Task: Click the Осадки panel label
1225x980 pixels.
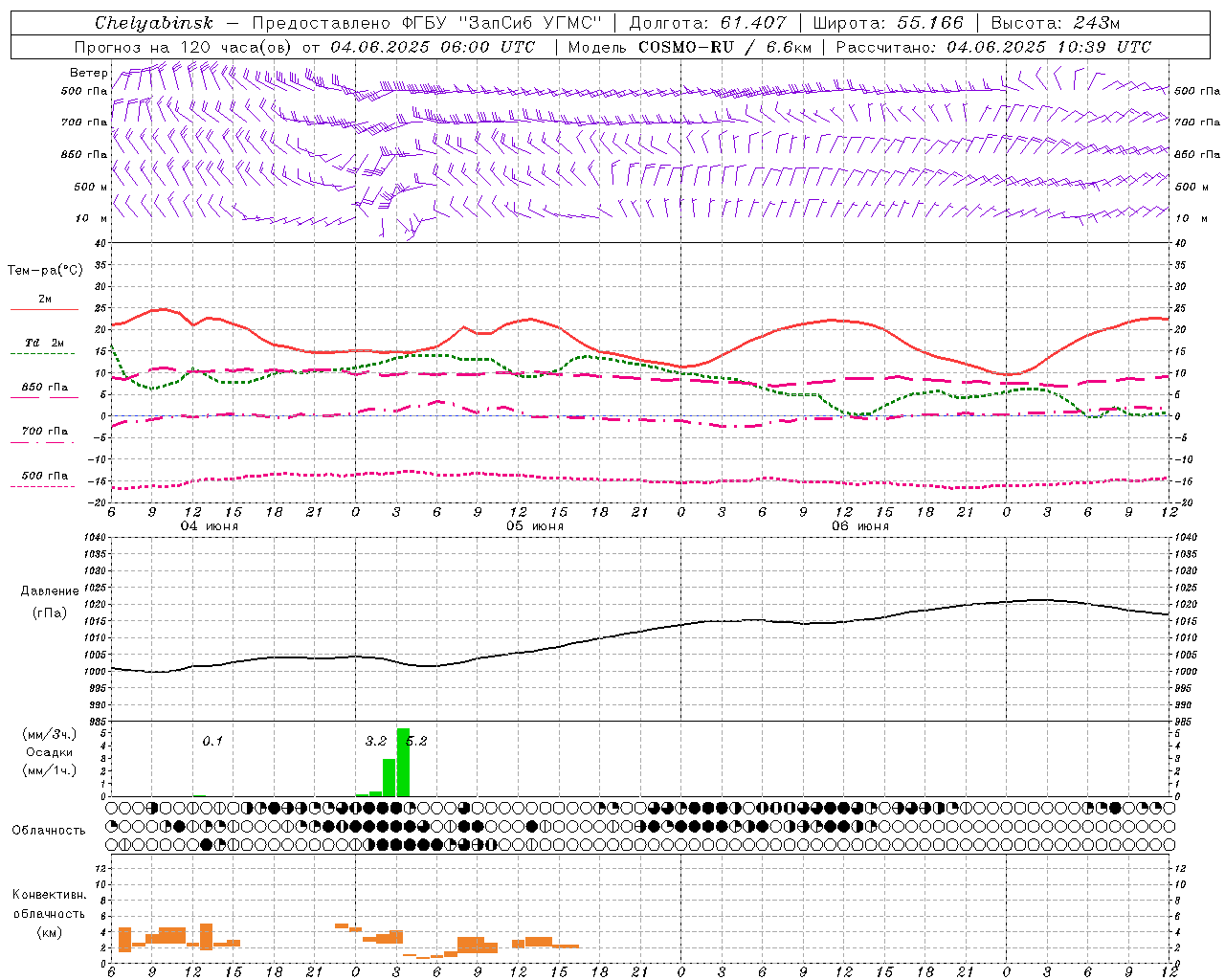Action: [49, 752]
